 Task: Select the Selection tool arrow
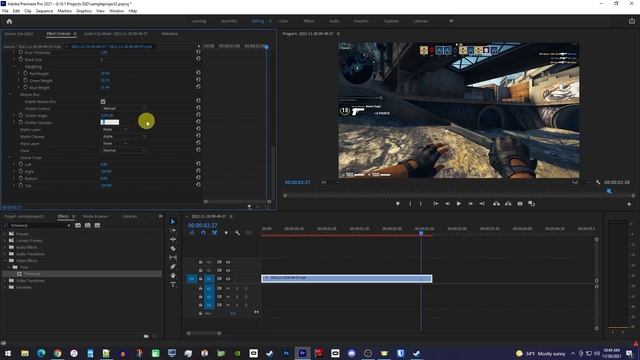tap(173, 221)
